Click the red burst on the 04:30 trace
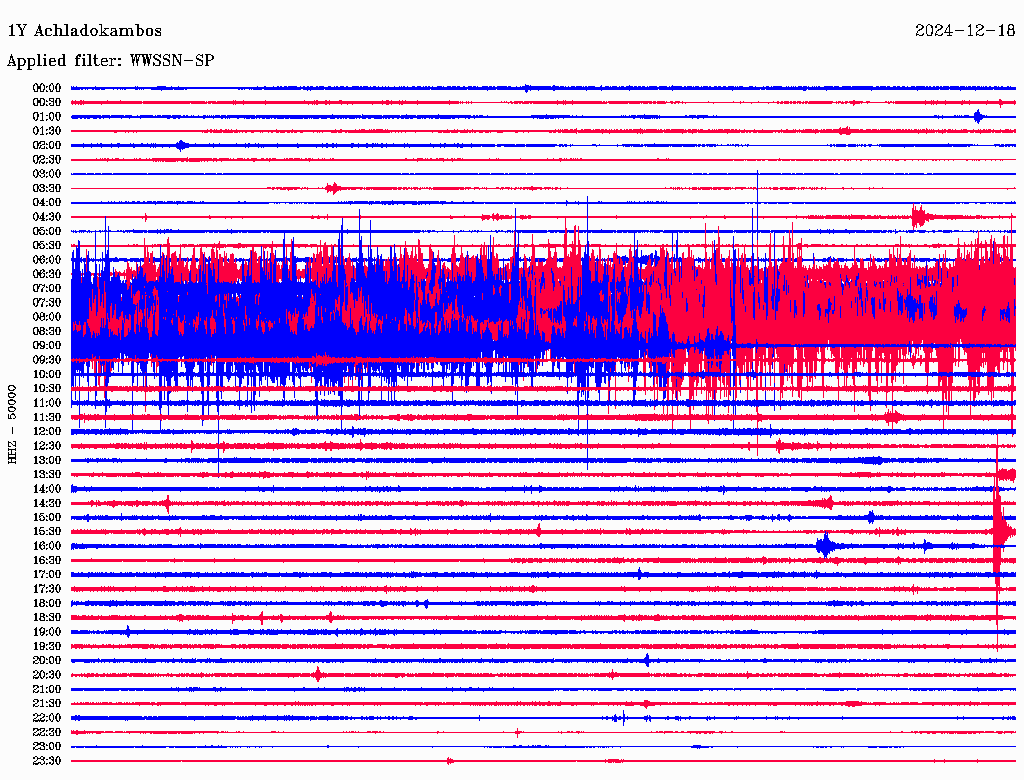 coord(920,216)
